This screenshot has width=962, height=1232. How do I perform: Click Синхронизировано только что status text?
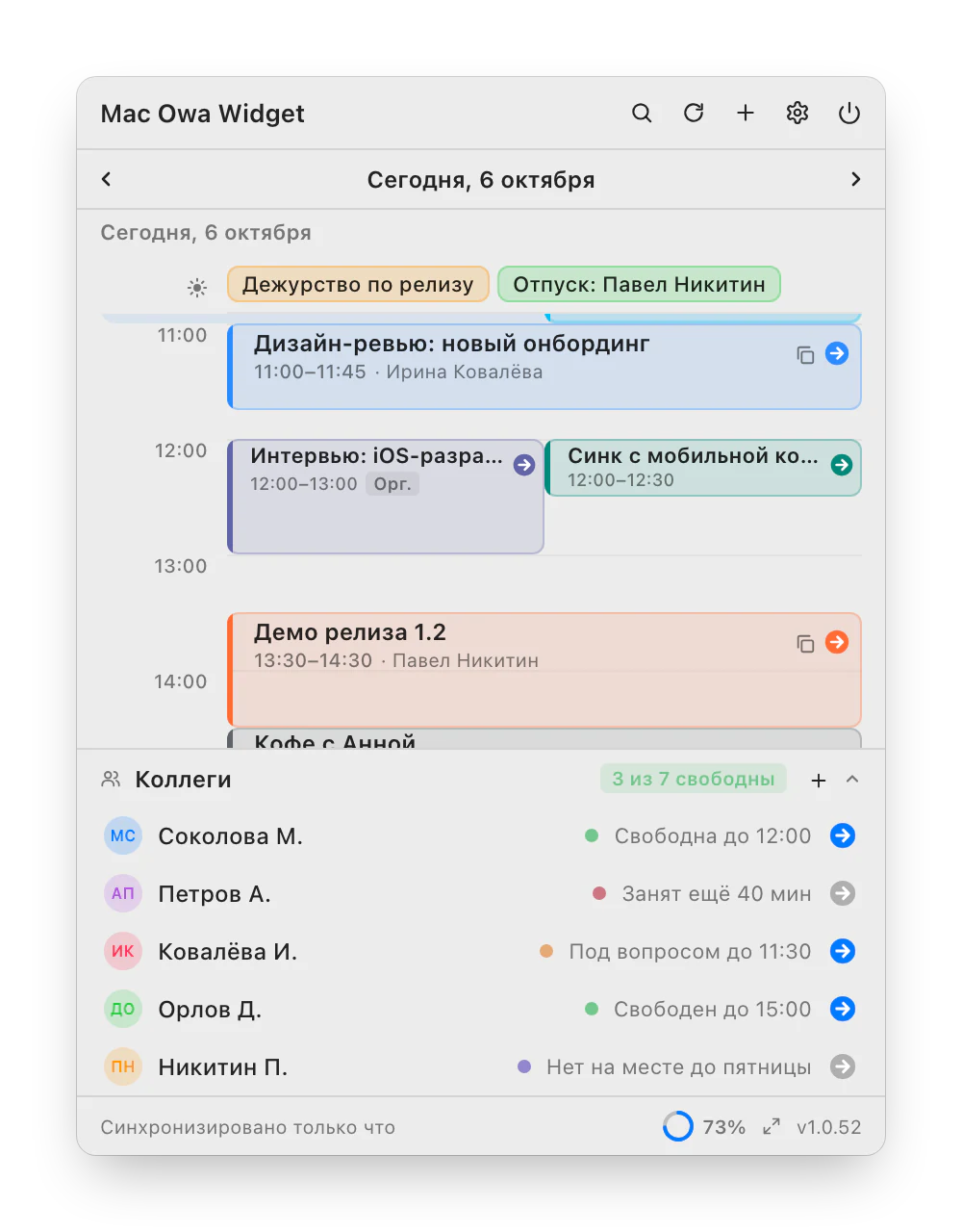248,1127
